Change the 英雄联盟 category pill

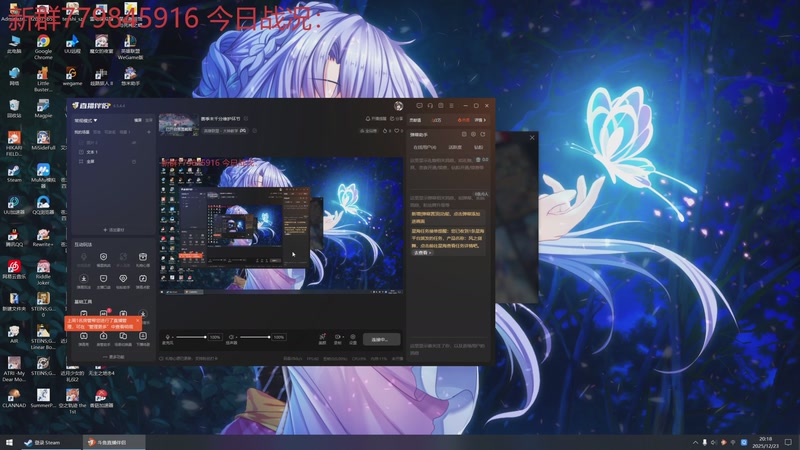[x=225, y=131]
